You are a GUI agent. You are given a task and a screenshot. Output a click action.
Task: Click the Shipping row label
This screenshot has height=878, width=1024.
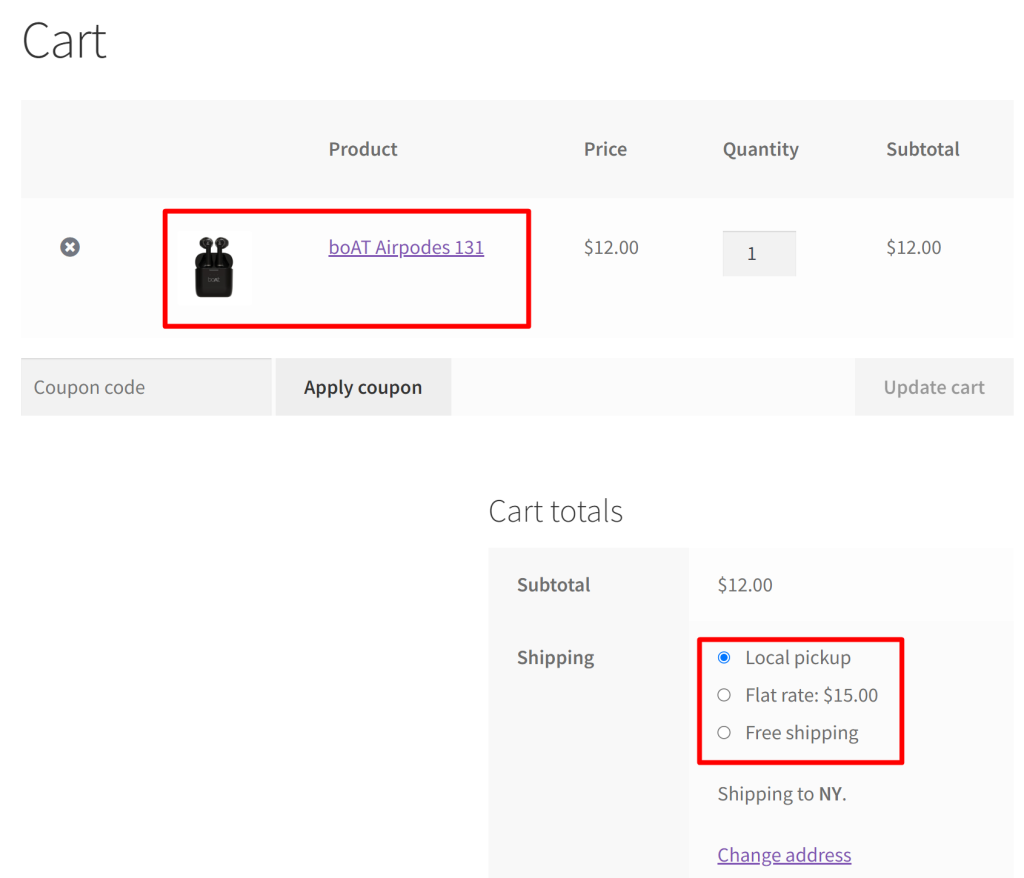[556, 658]
